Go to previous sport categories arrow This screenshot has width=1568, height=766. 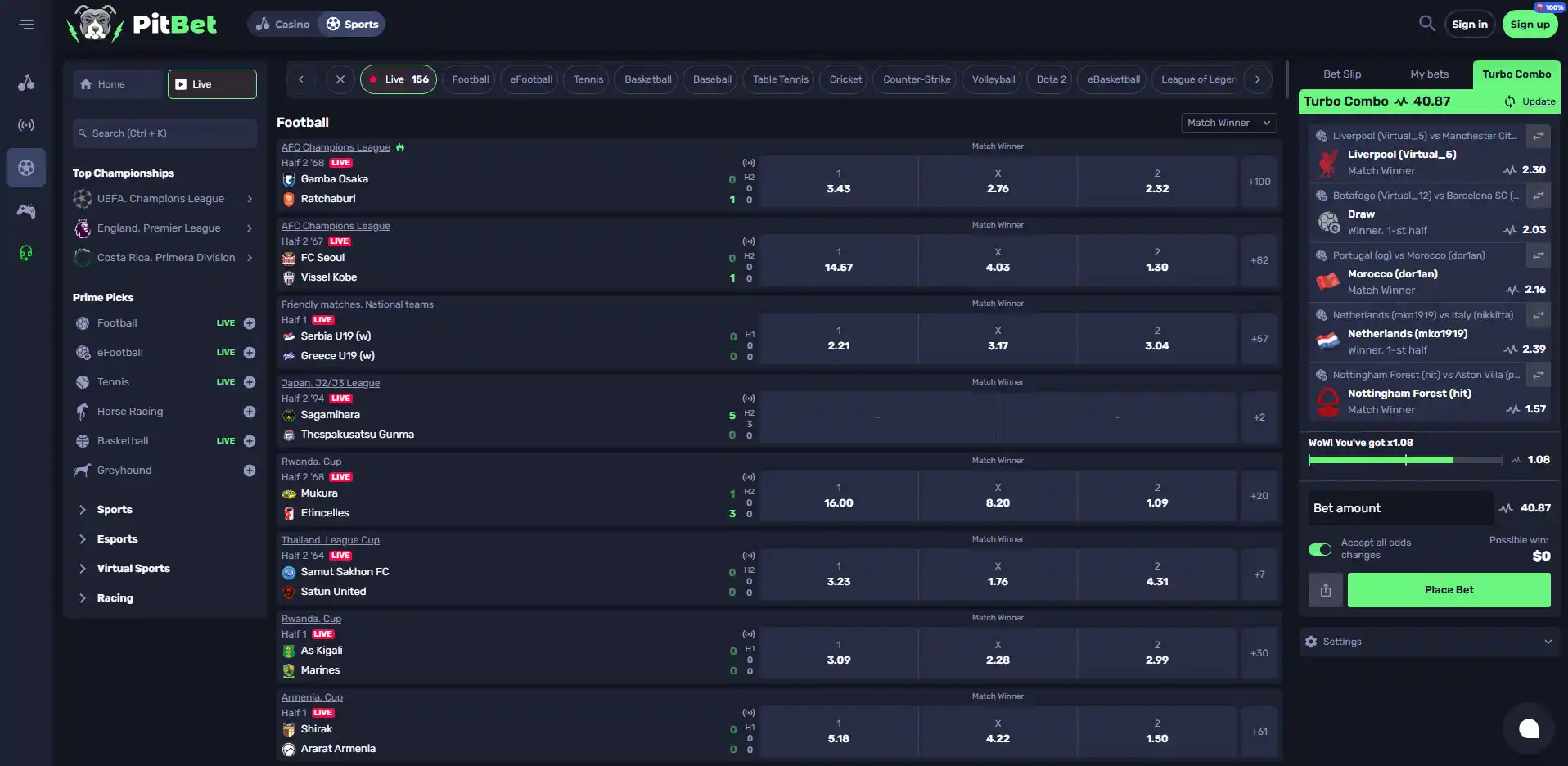coord(301,79)
